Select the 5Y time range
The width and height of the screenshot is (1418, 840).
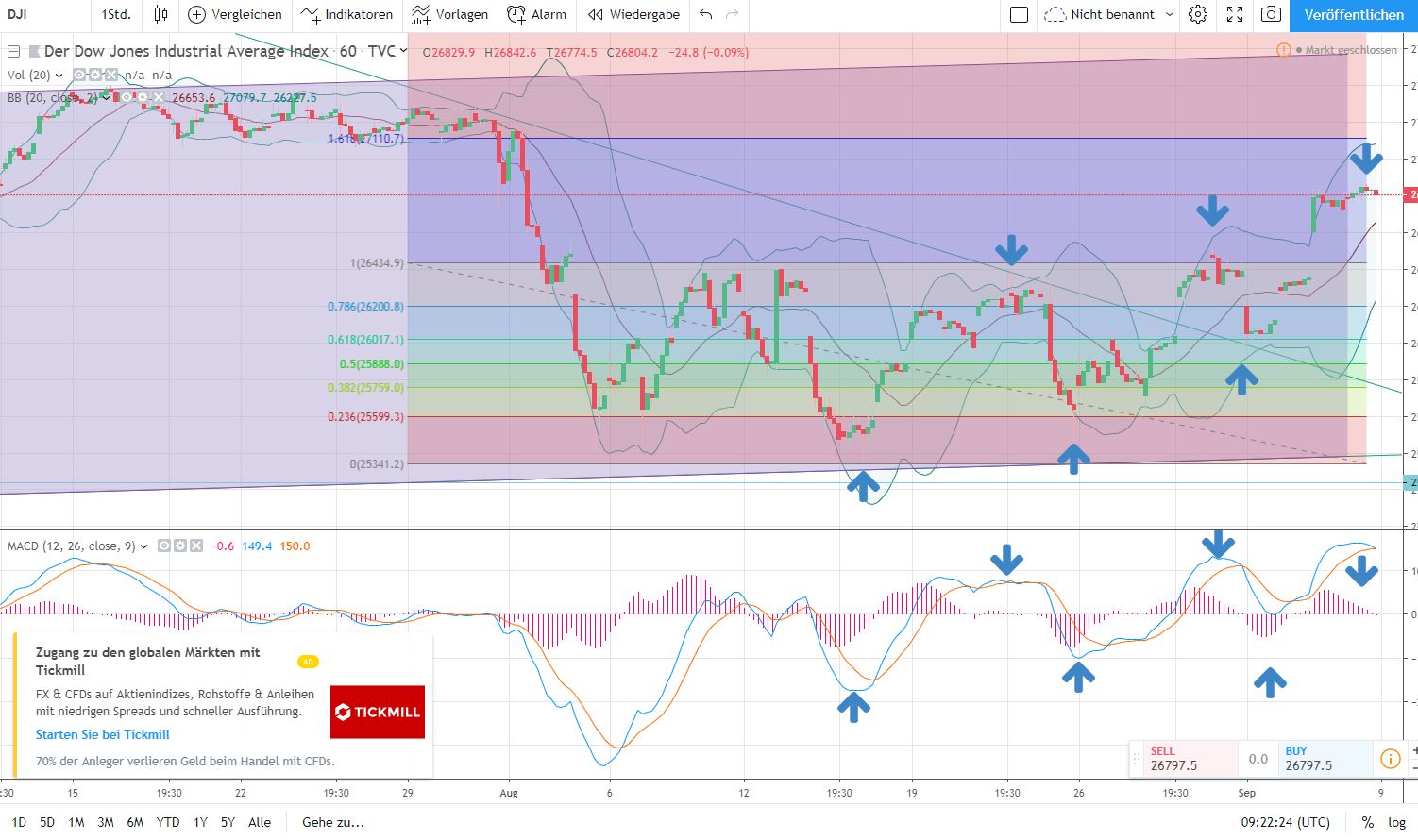(228, 822)
